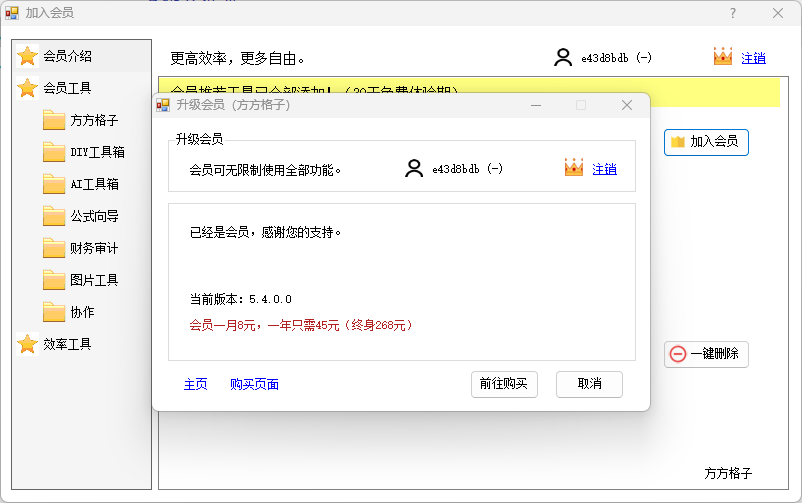This screenshot has height=503, width=802.
Task: Click the 一键删除 button
Action: click(x=706, y=354)
